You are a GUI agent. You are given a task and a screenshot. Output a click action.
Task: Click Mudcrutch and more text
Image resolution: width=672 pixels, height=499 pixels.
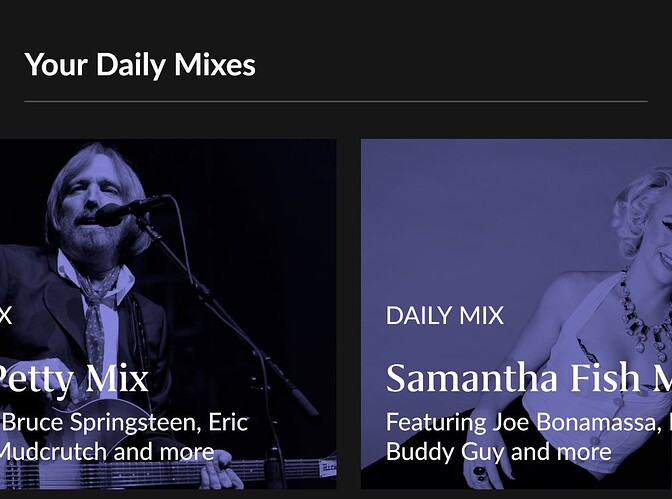[x=107, y=452]
